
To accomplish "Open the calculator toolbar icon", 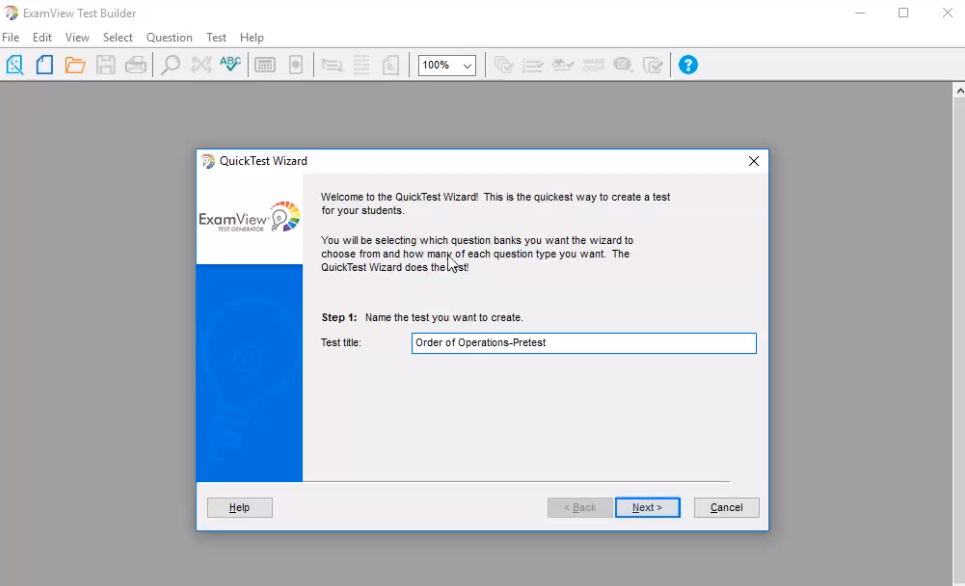I will click(x=264, y=64).
